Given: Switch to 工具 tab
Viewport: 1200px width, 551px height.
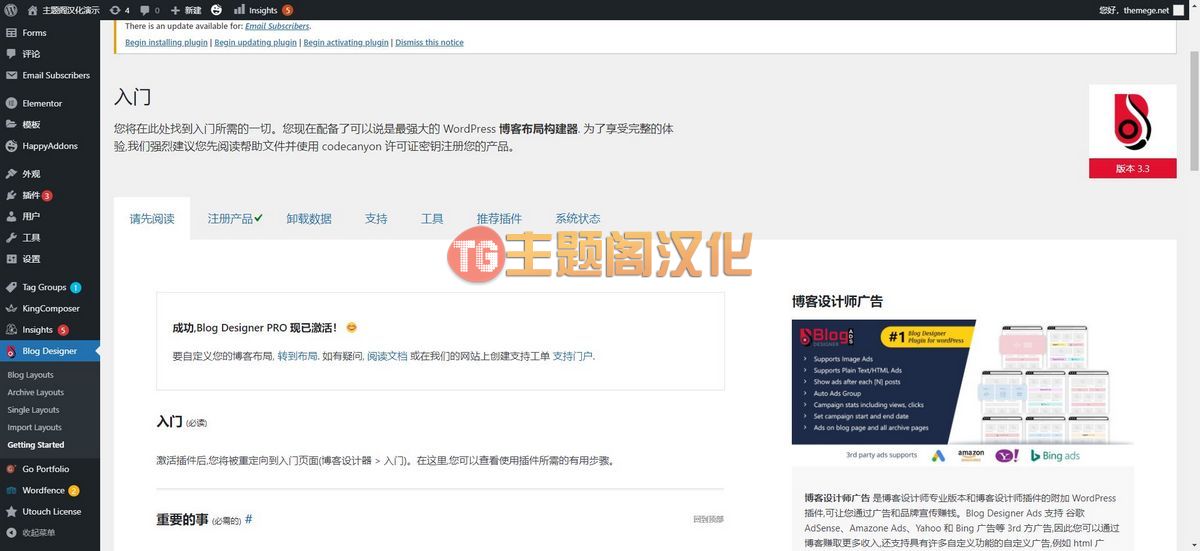Looking at the screenshot, I should coord(432,218).
